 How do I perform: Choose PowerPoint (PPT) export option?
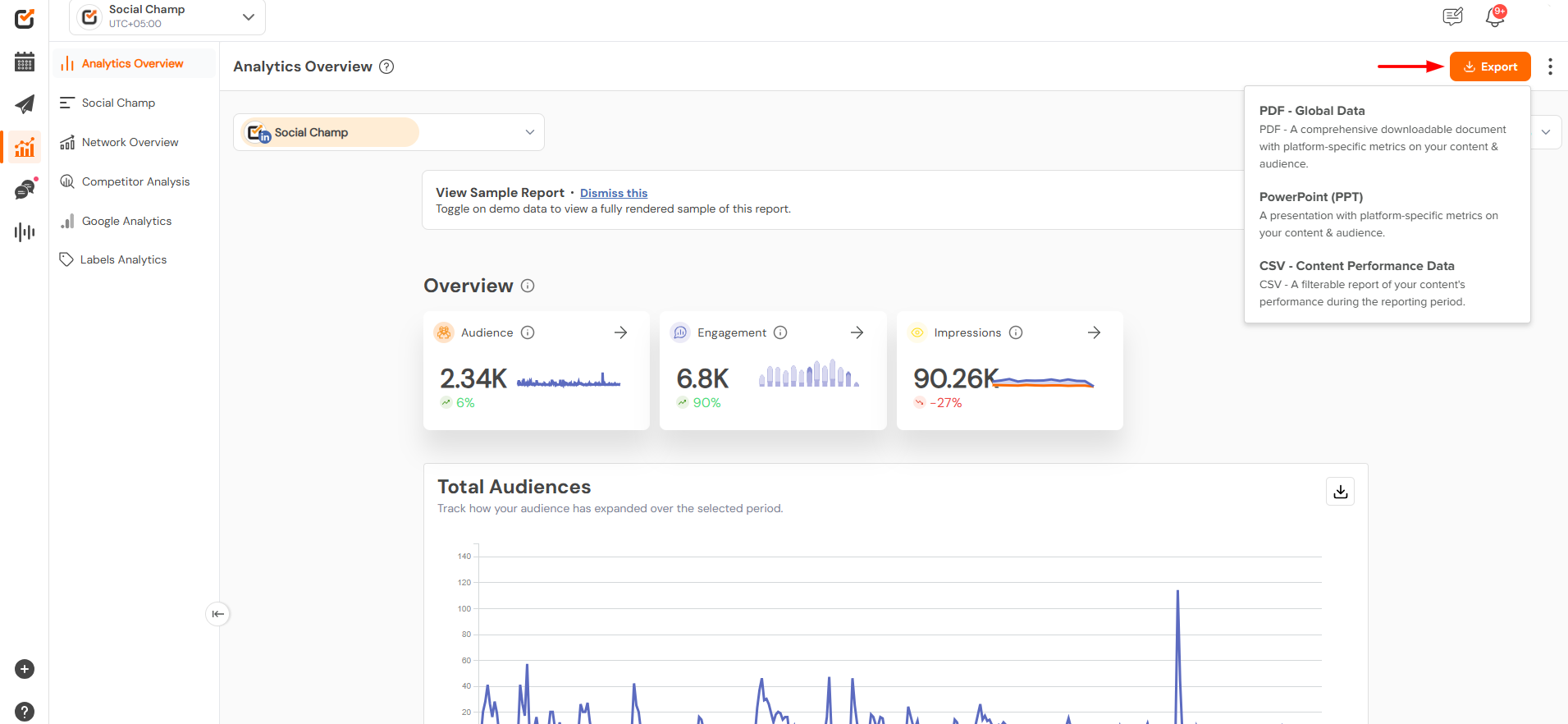pyautogui.click(x=1387, y=214)
